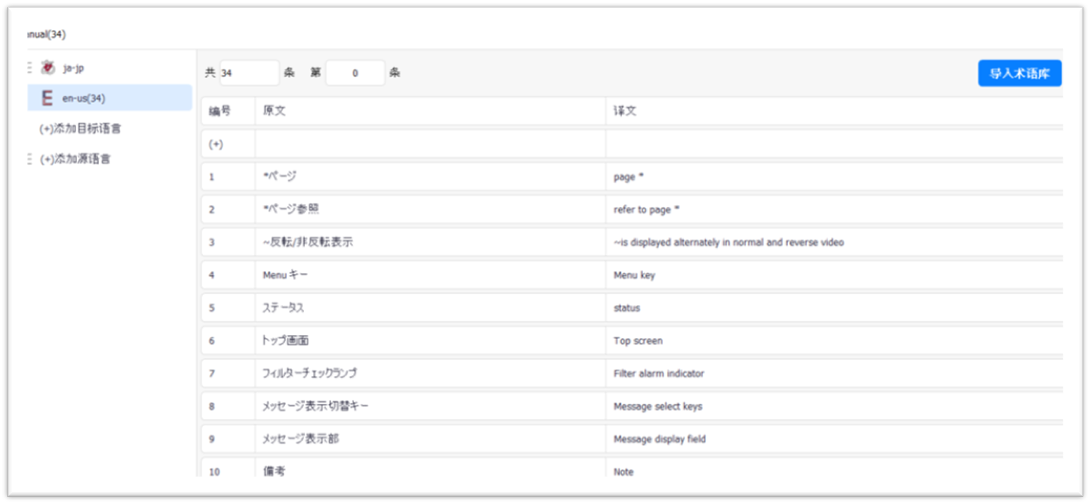Click the entry number field showing 0
This screenshot has height=504, width=1090.
(x=355, y=73)
